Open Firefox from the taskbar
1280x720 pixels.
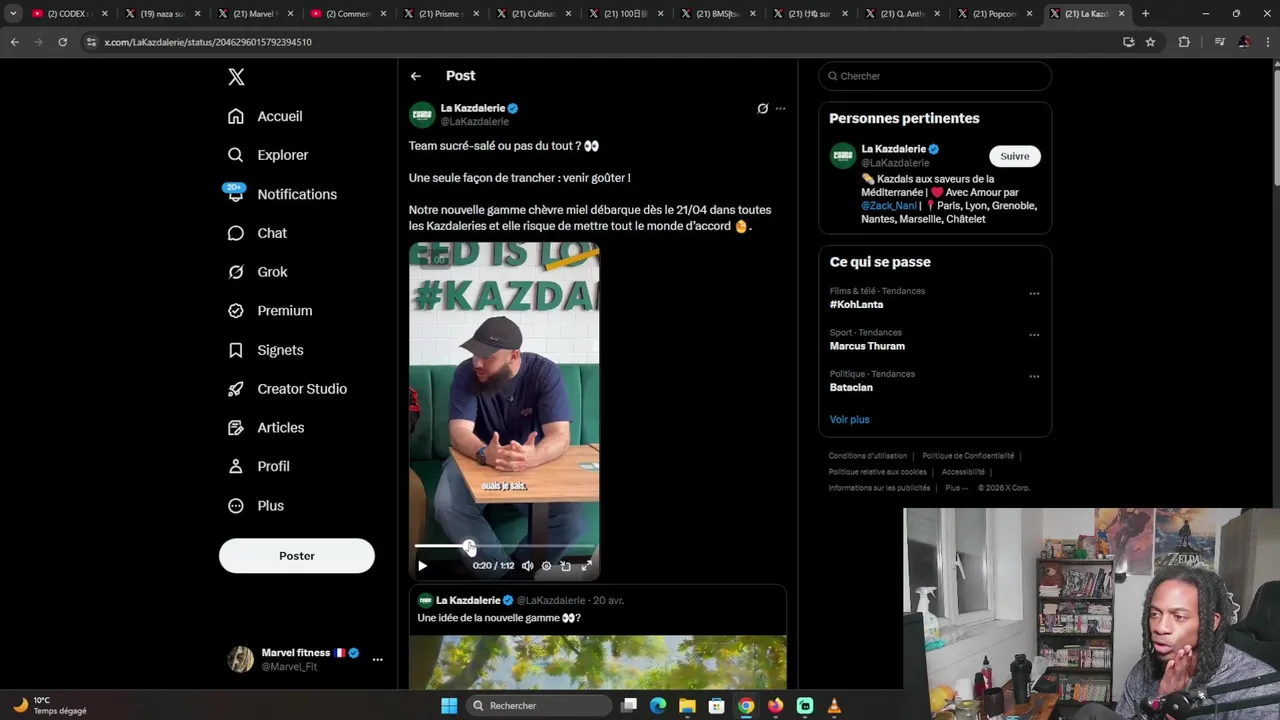(x=775, y=706)
